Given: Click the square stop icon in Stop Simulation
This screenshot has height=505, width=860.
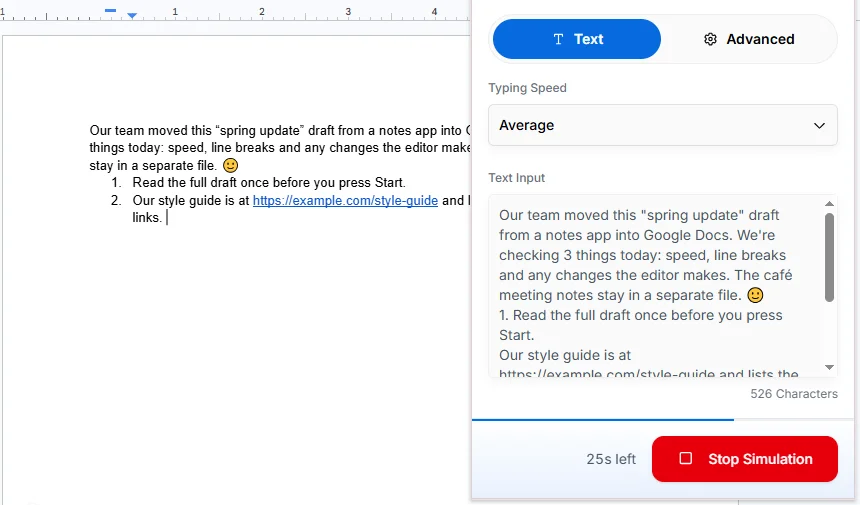Looking at the screenshot, I should [686, 458].
